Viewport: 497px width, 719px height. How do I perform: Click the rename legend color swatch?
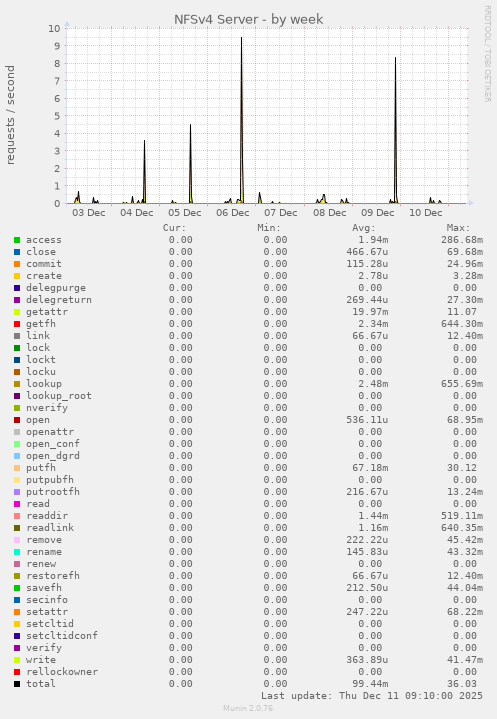click(x=17, y=552)
